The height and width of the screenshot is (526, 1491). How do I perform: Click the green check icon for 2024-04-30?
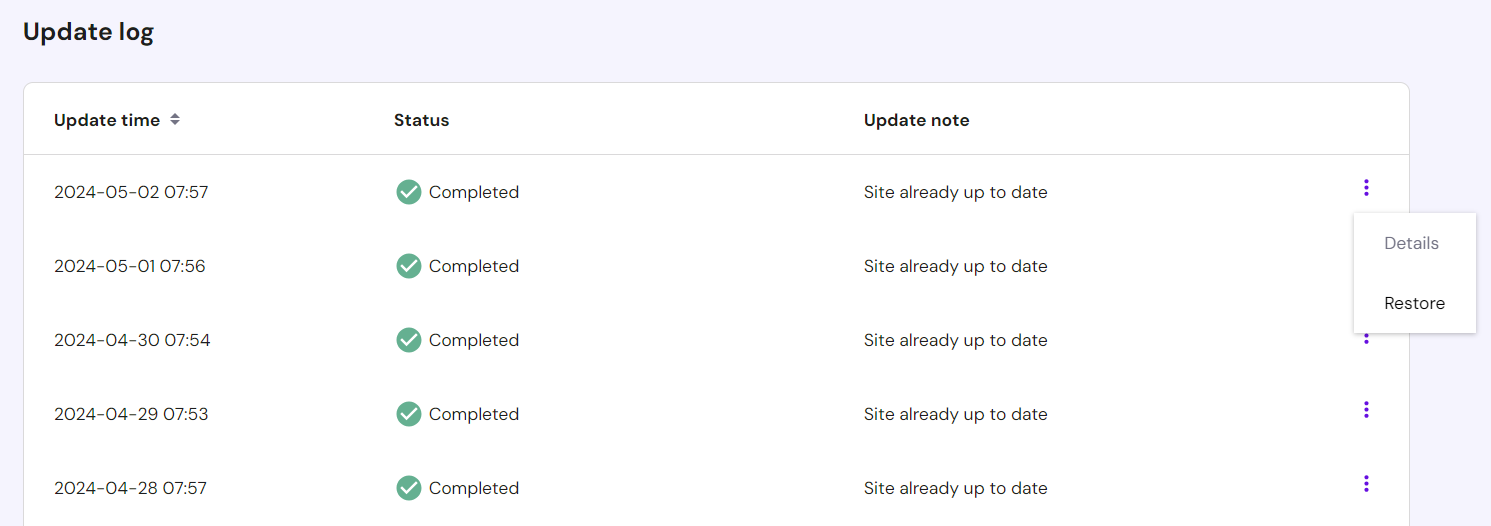(x=408, y=340)
